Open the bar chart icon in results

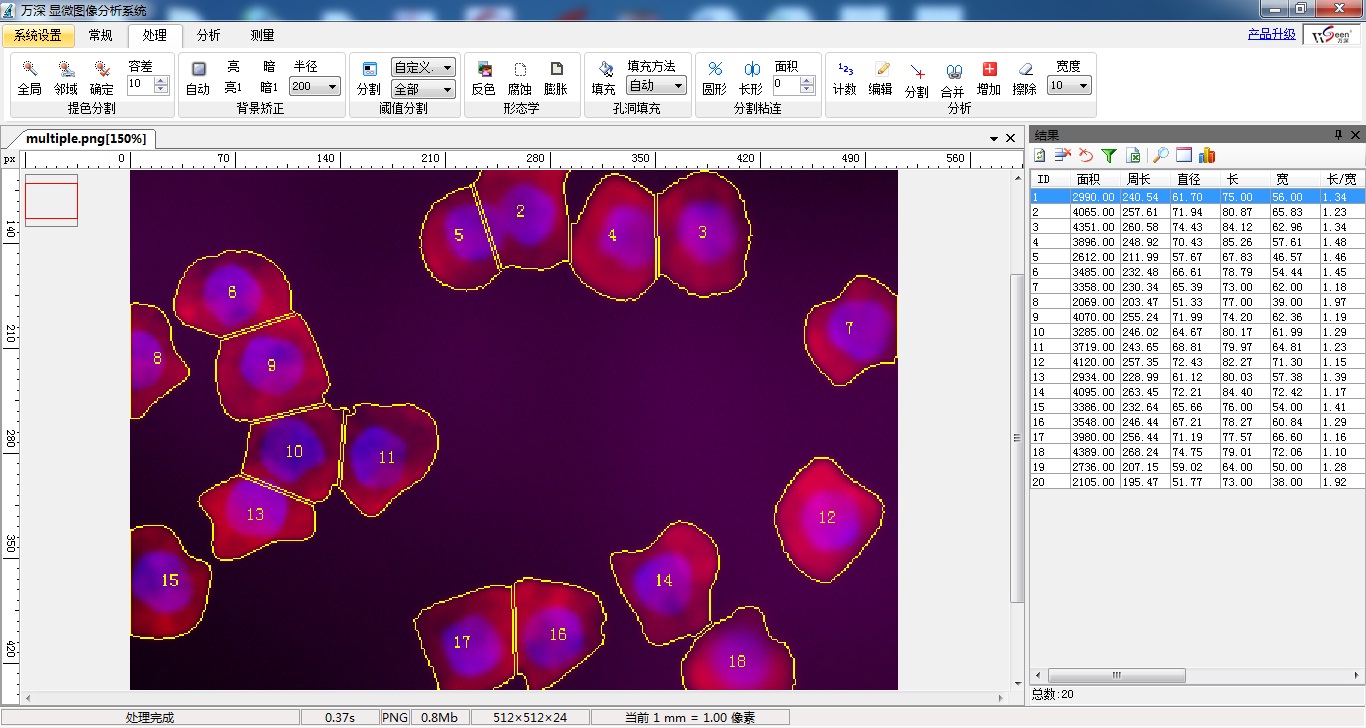(x=1207, y=155)
